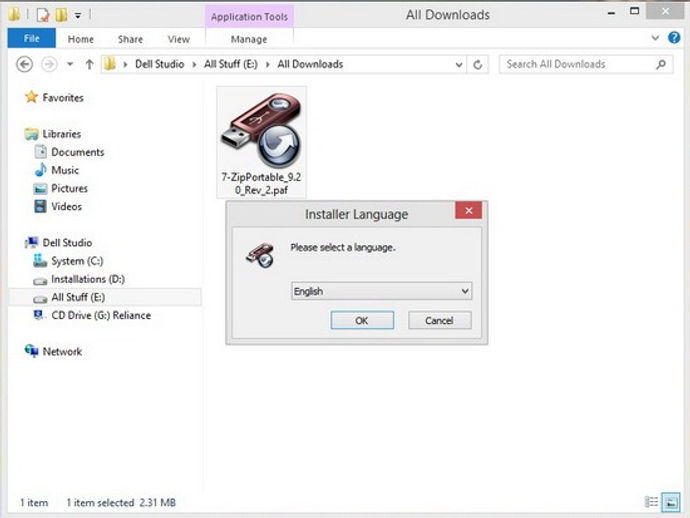Refresh the All Downloads folder
This screenshot has height=518, width=690.
[x=477, y=65]
